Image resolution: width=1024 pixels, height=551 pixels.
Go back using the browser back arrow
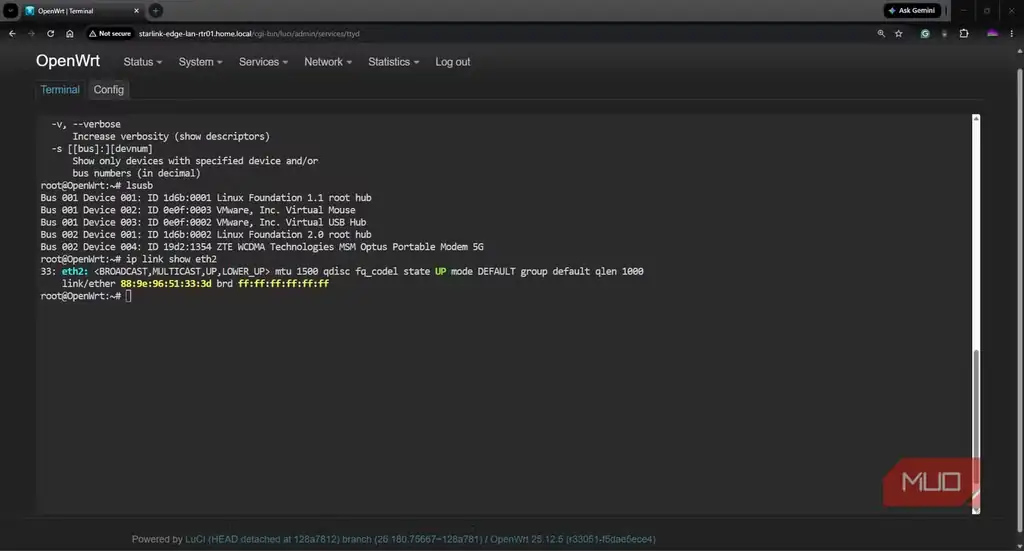12,33
